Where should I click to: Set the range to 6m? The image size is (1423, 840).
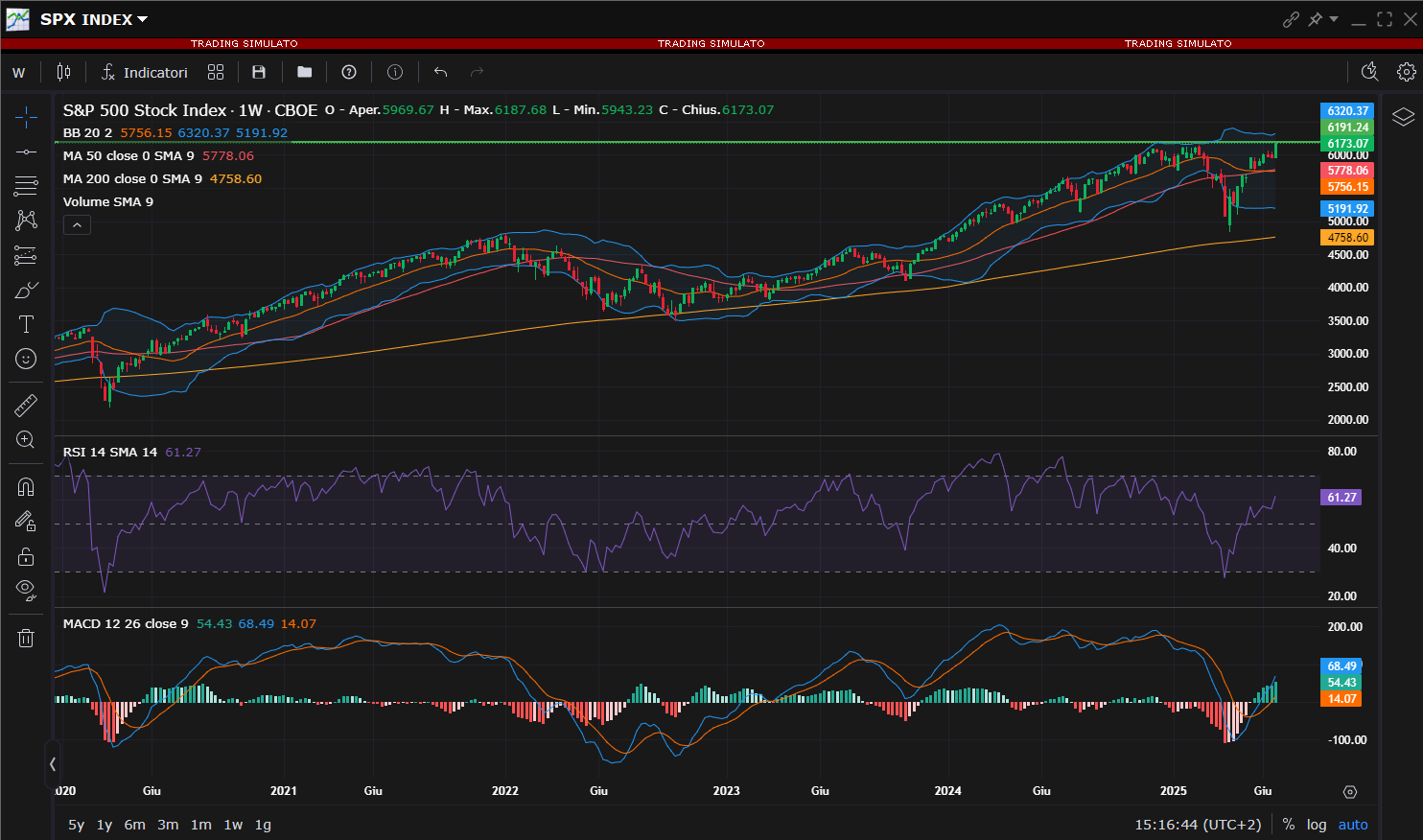click(135, 825)
